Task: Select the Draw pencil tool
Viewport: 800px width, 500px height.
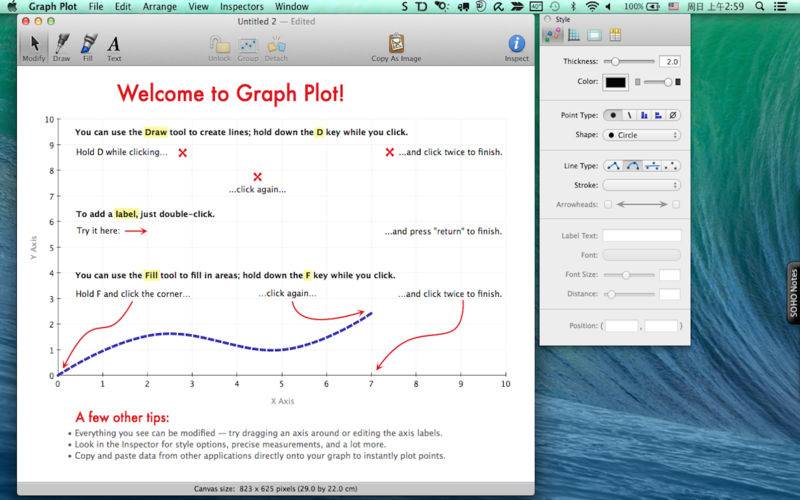Action: pos(61,48)
